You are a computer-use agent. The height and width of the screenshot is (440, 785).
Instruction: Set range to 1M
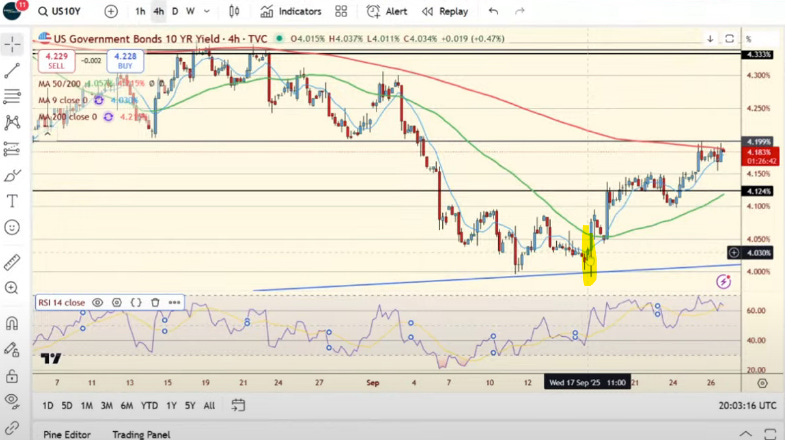click(87, 405)
